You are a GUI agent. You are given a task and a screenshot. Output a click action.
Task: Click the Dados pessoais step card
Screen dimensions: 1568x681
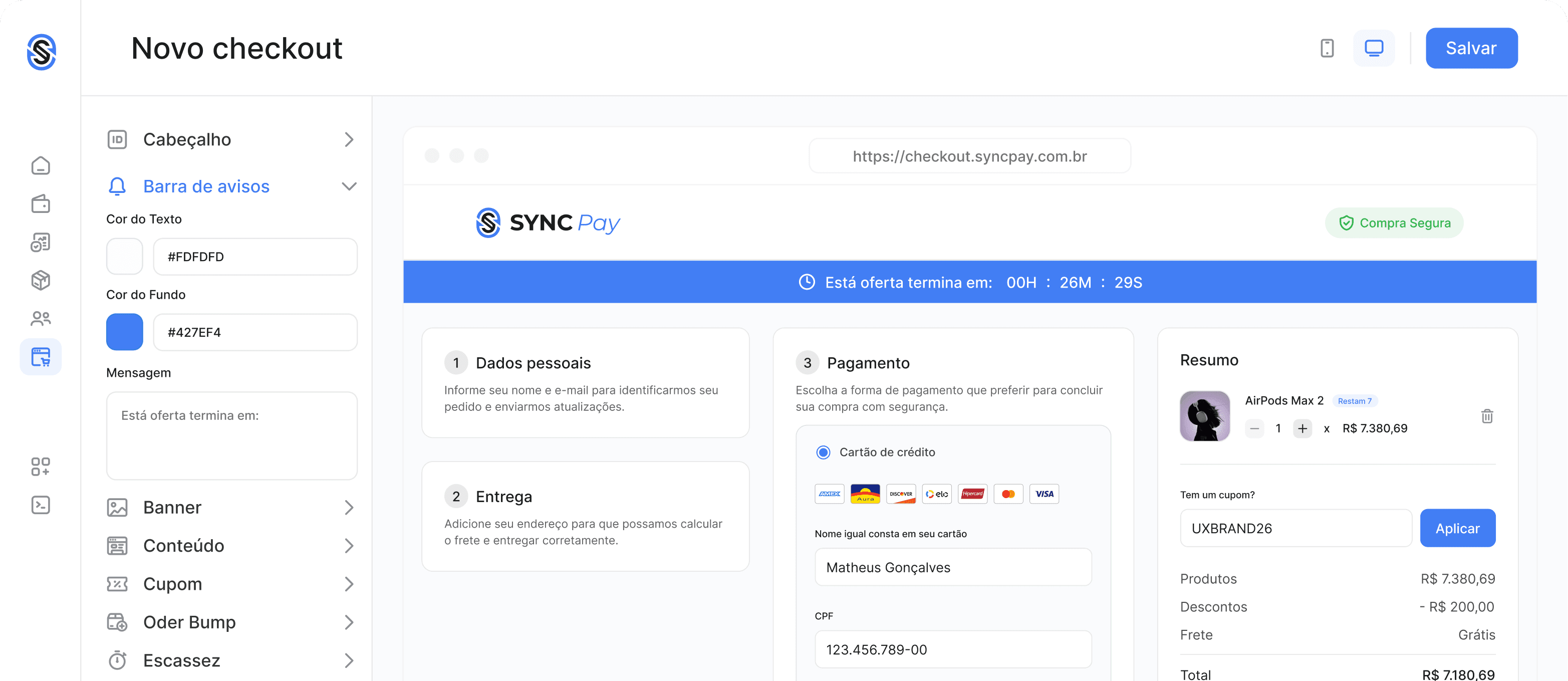pos(585,383)
